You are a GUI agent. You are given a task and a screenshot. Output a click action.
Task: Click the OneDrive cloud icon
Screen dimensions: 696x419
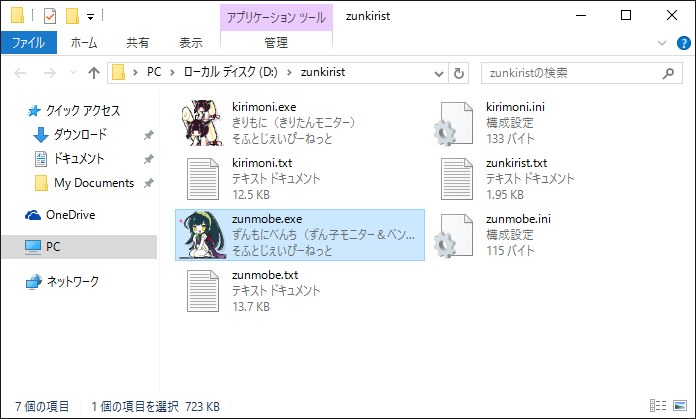coord(33,215)
